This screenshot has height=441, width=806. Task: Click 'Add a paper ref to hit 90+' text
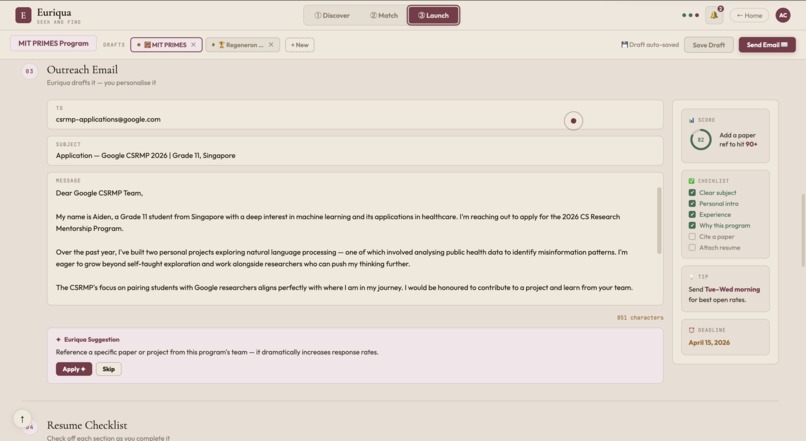coord(738,140)
